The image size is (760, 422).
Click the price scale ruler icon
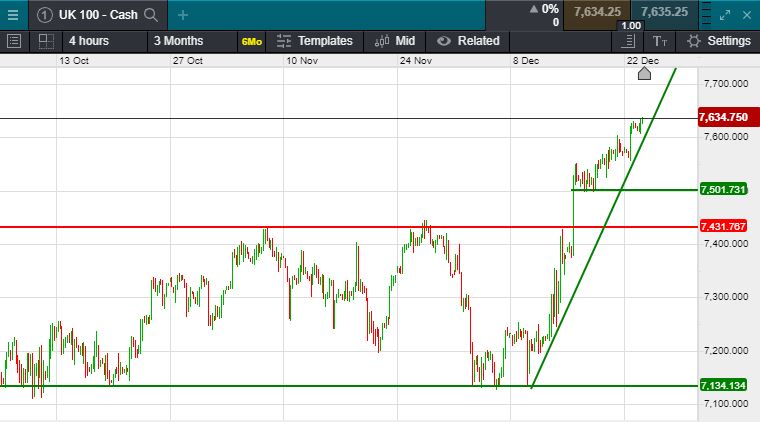tap(628, 41)
